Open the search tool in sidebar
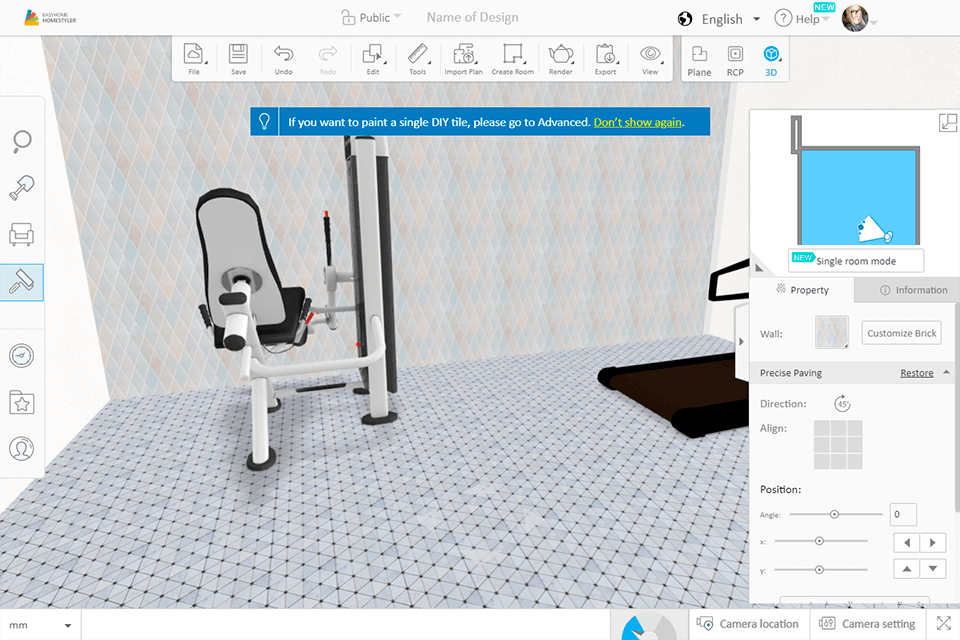960x640 pixels. pyautogui.click(x=21, y=141)
